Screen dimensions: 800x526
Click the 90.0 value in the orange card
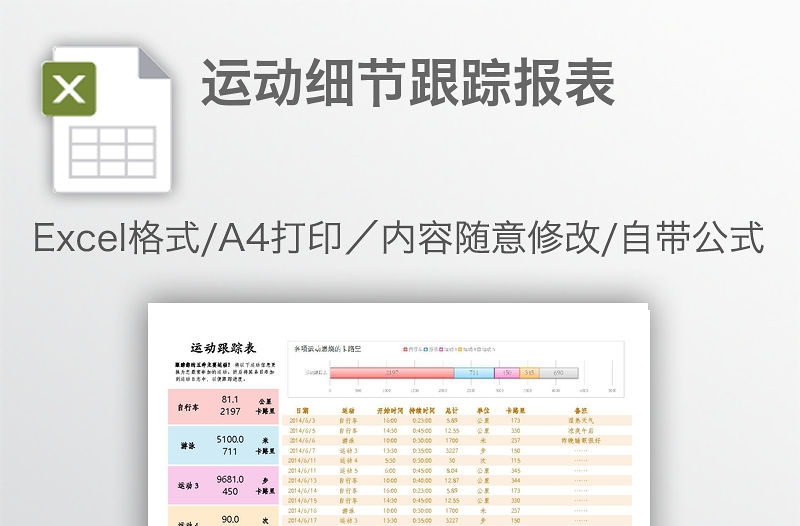click(x=230, y=519)
